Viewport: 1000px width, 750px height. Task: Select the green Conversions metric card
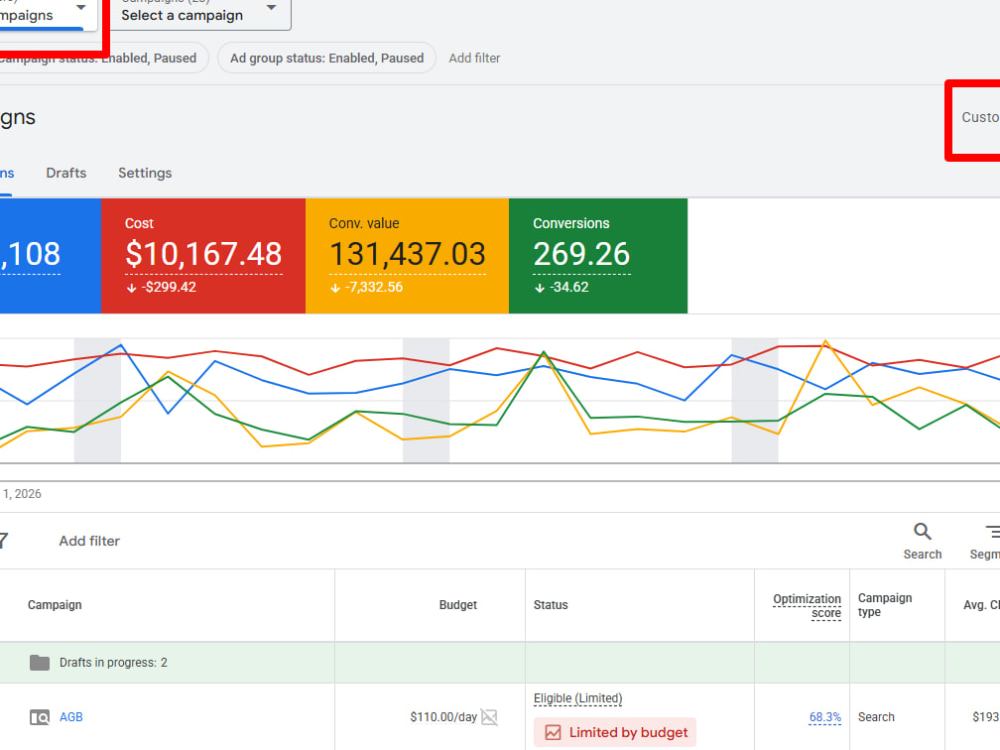tap(598, 256)
